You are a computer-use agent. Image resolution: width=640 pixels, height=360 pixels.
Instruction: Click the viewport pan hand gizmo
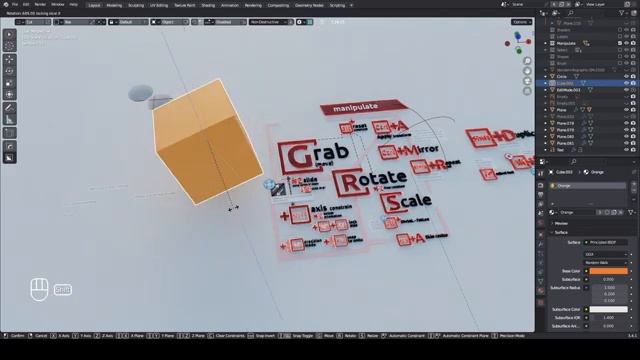[527, 71]
